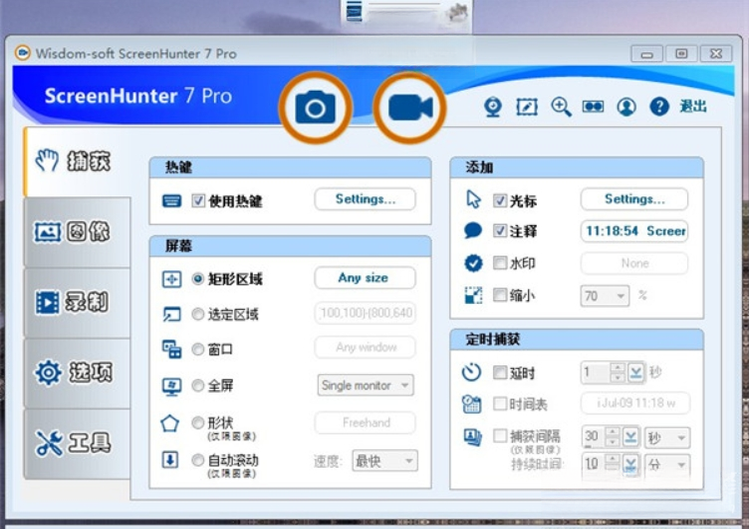Click the window capture icon
Viewport: 749px width, 529px height.
(x=171, y=349)
